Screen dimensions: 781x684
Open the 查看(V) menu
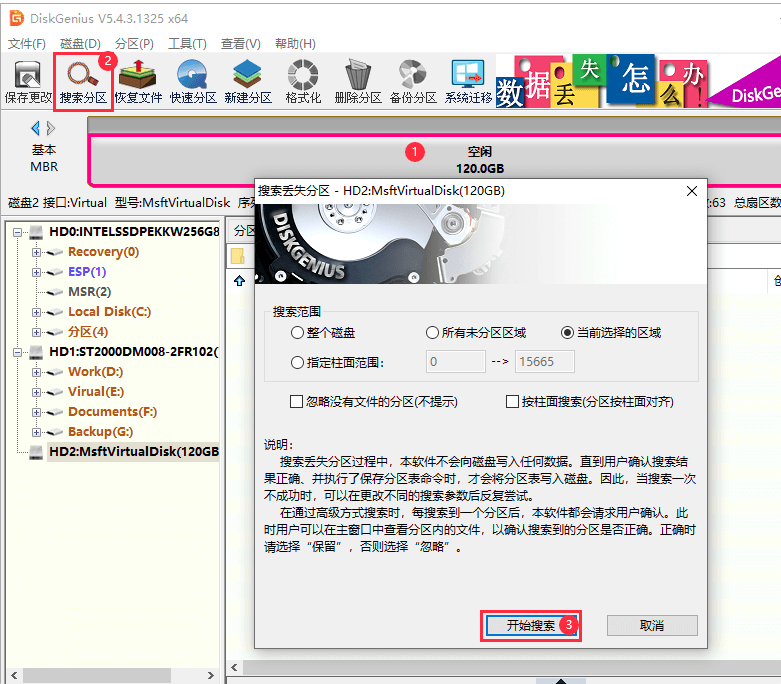pos(241,44)
